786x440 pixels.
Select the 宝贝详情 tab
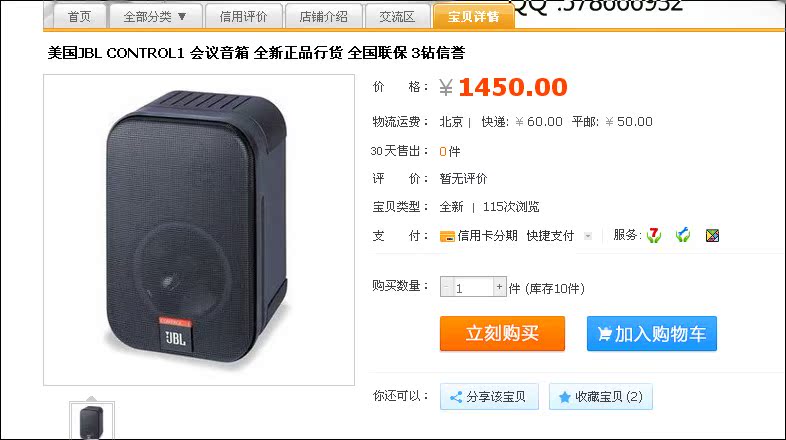click(474, 17)
